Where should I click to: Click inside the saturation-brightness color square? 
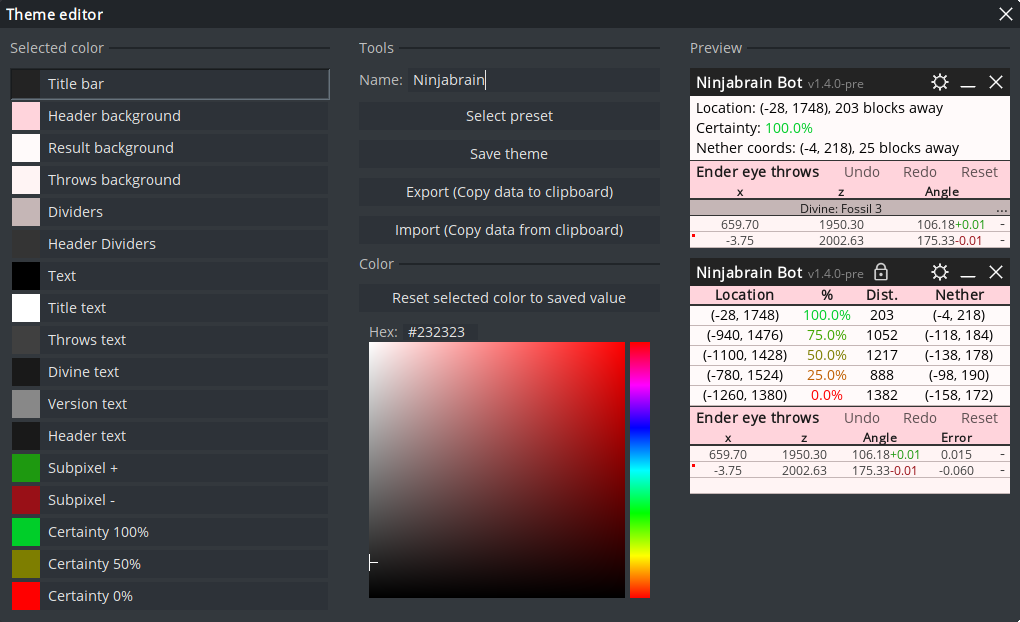(x=497, y=470)
